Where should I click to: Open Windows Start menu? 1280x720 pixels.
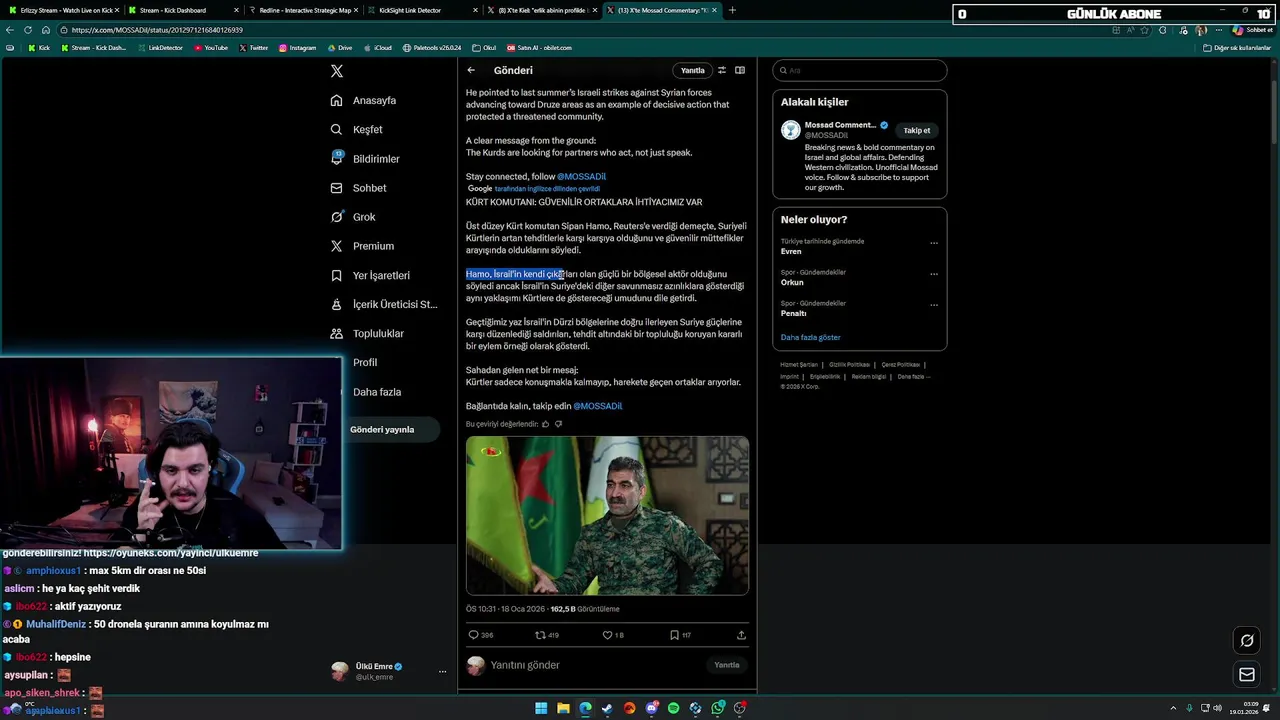[x=541, y=708]
